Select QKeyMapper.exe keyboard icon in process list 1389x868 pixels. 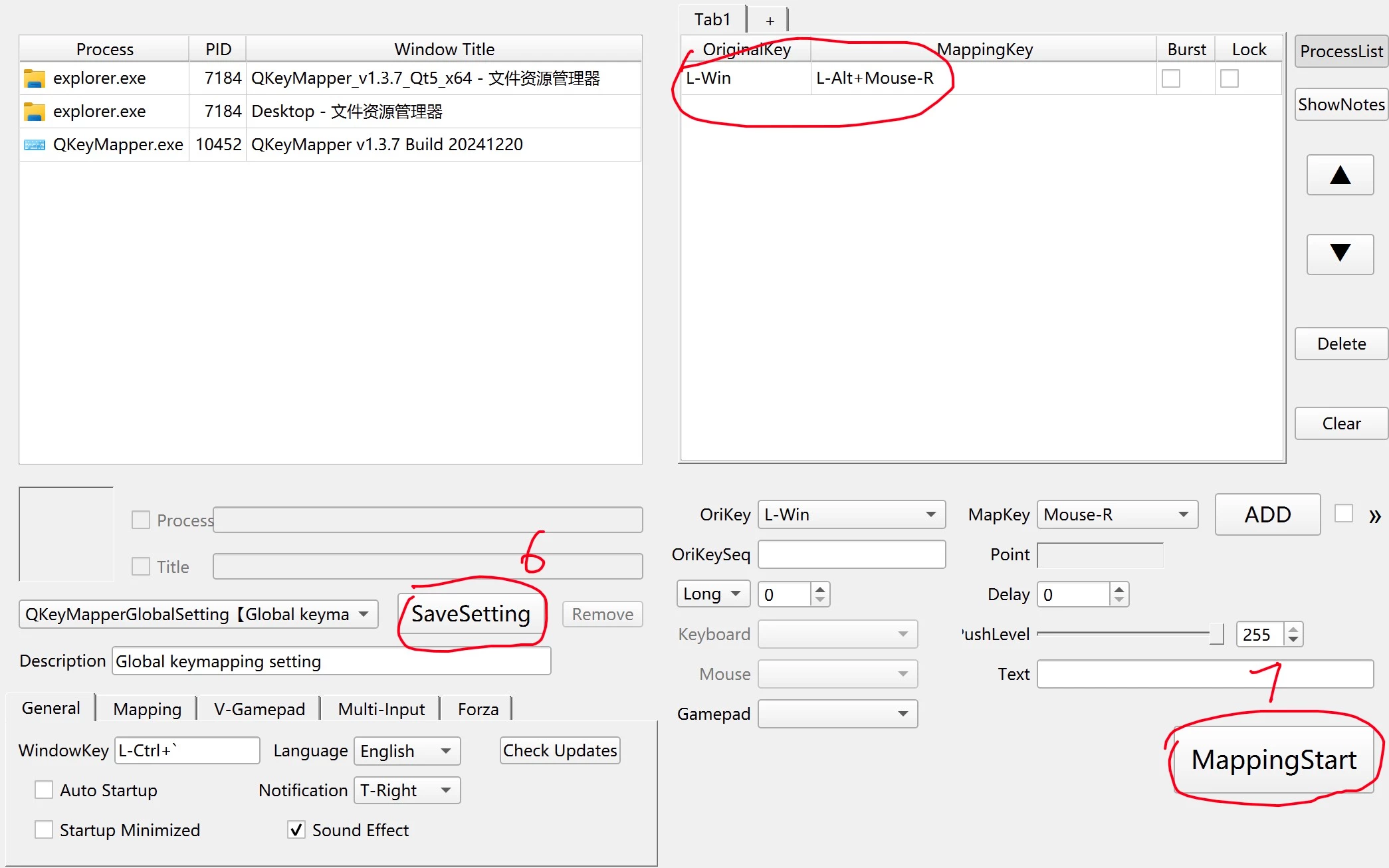[x=35, y=144]
